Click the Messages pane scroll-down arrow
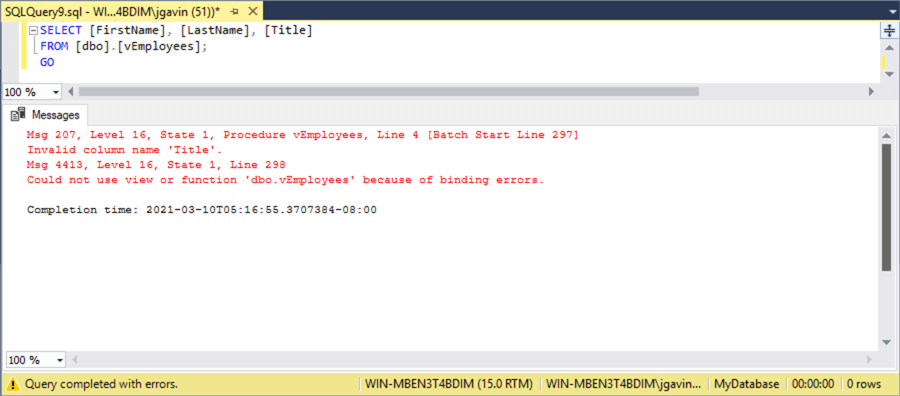The width and height of the screenshot is (900, 396). [887, 342]
